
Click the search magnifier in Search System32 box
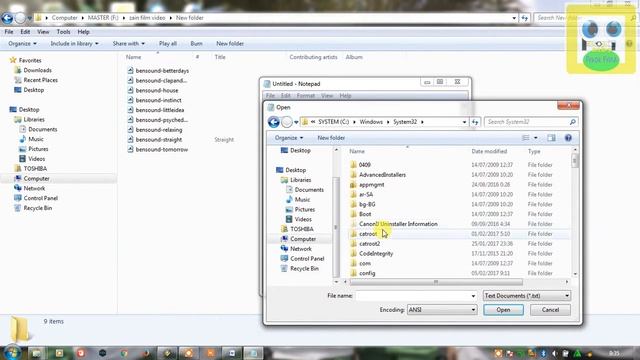coord(573,122)
